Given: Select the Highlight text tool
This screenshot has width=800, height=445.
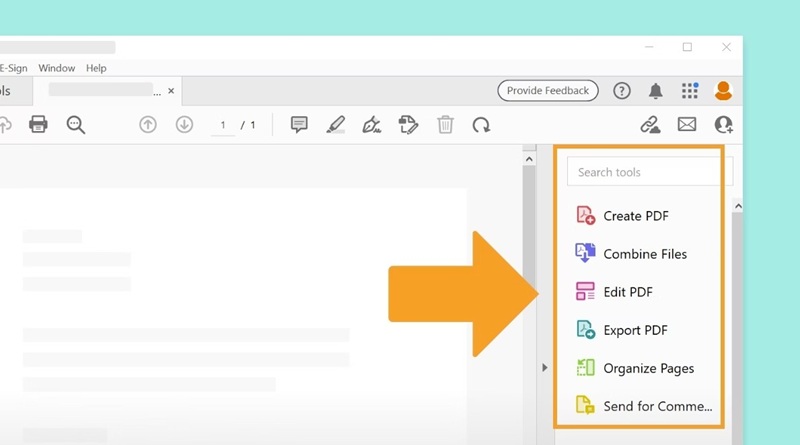Looking at the screenshot, I should 335,125.
